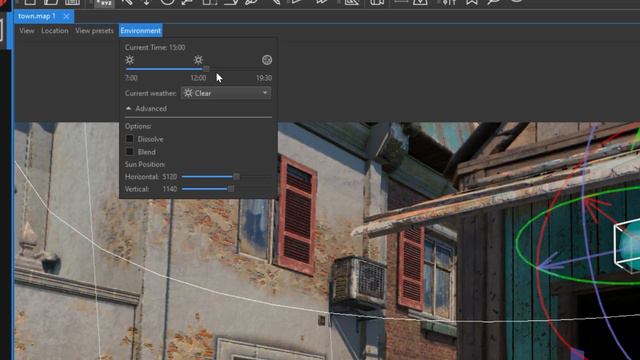Click the 19:30 time label
640x360 pixels.
(264, 78)
